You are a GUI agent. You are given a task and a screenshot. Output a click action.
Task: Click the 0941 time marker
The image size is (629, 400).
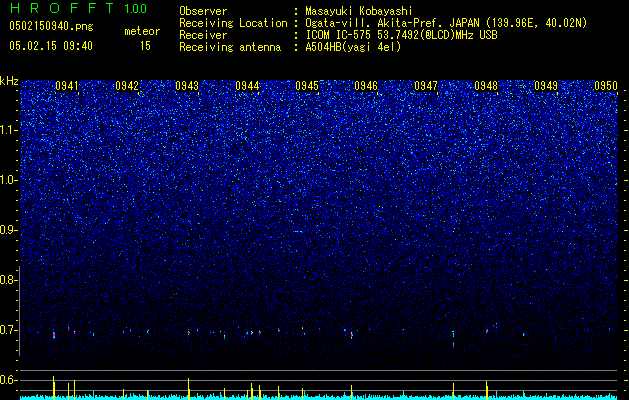point(67,86)
